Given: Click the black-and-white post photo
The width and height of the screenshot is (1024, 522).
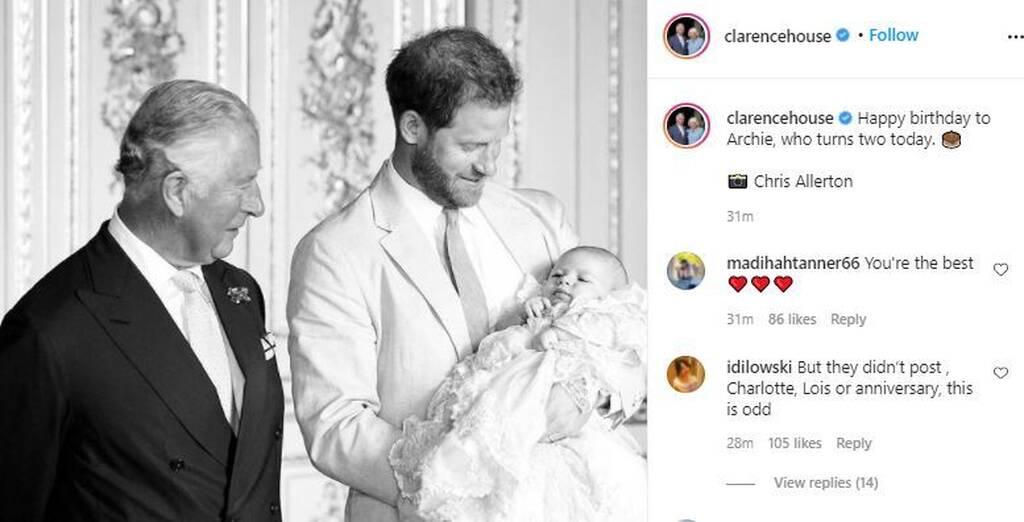Looking at the screenshot, I should [323, 261].
